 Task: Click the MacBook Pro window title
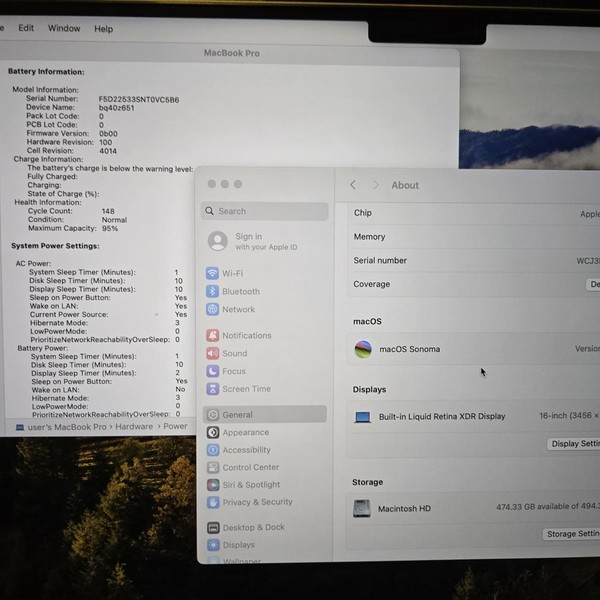(x=232, y=53)
